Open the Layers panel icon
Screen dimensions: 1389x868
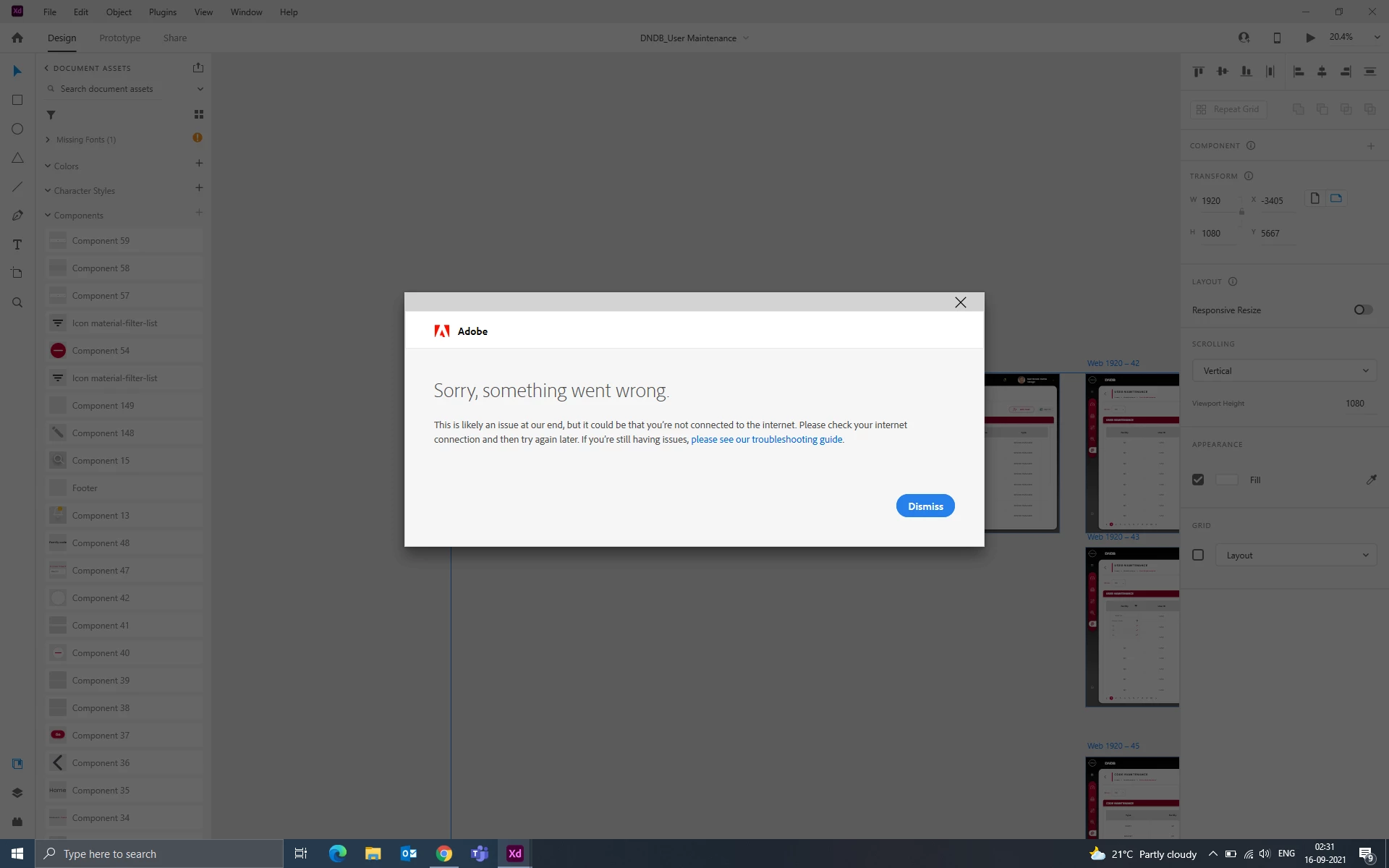[17, 793]
